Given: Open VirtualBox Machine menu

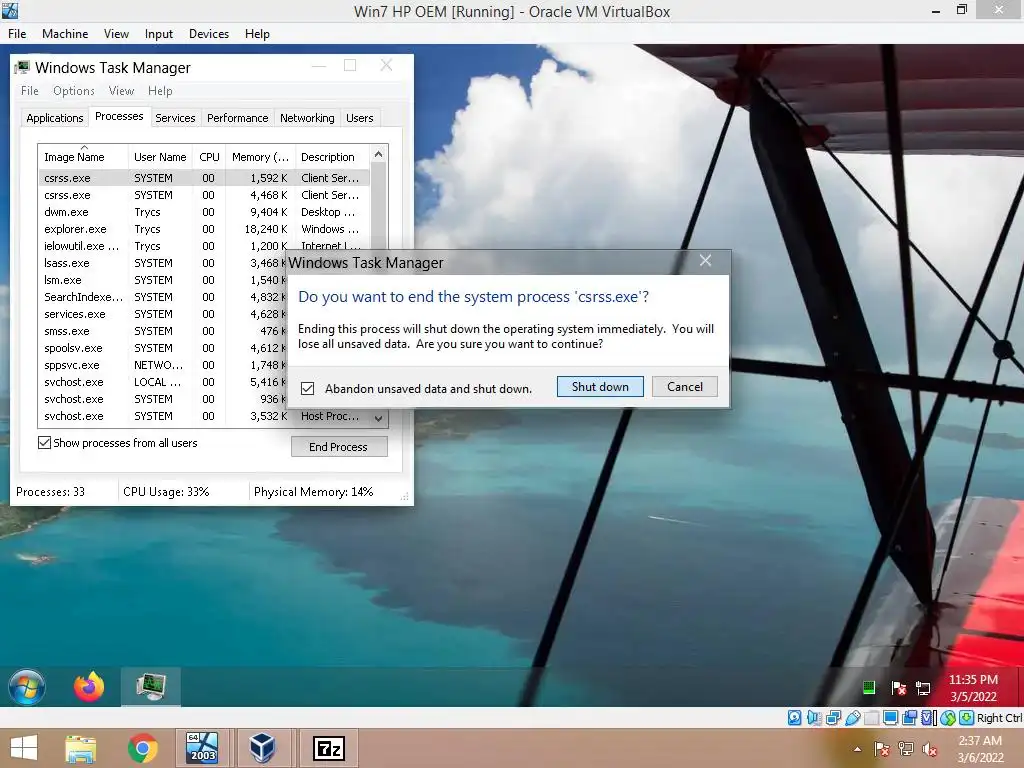Looking at the screenshot, I should click(x=65, y=34).
